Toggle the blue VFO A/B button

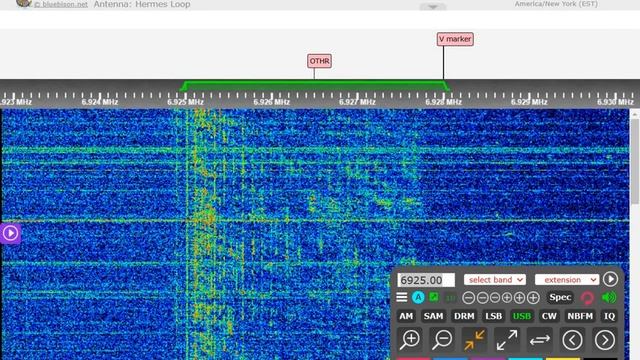418,298
